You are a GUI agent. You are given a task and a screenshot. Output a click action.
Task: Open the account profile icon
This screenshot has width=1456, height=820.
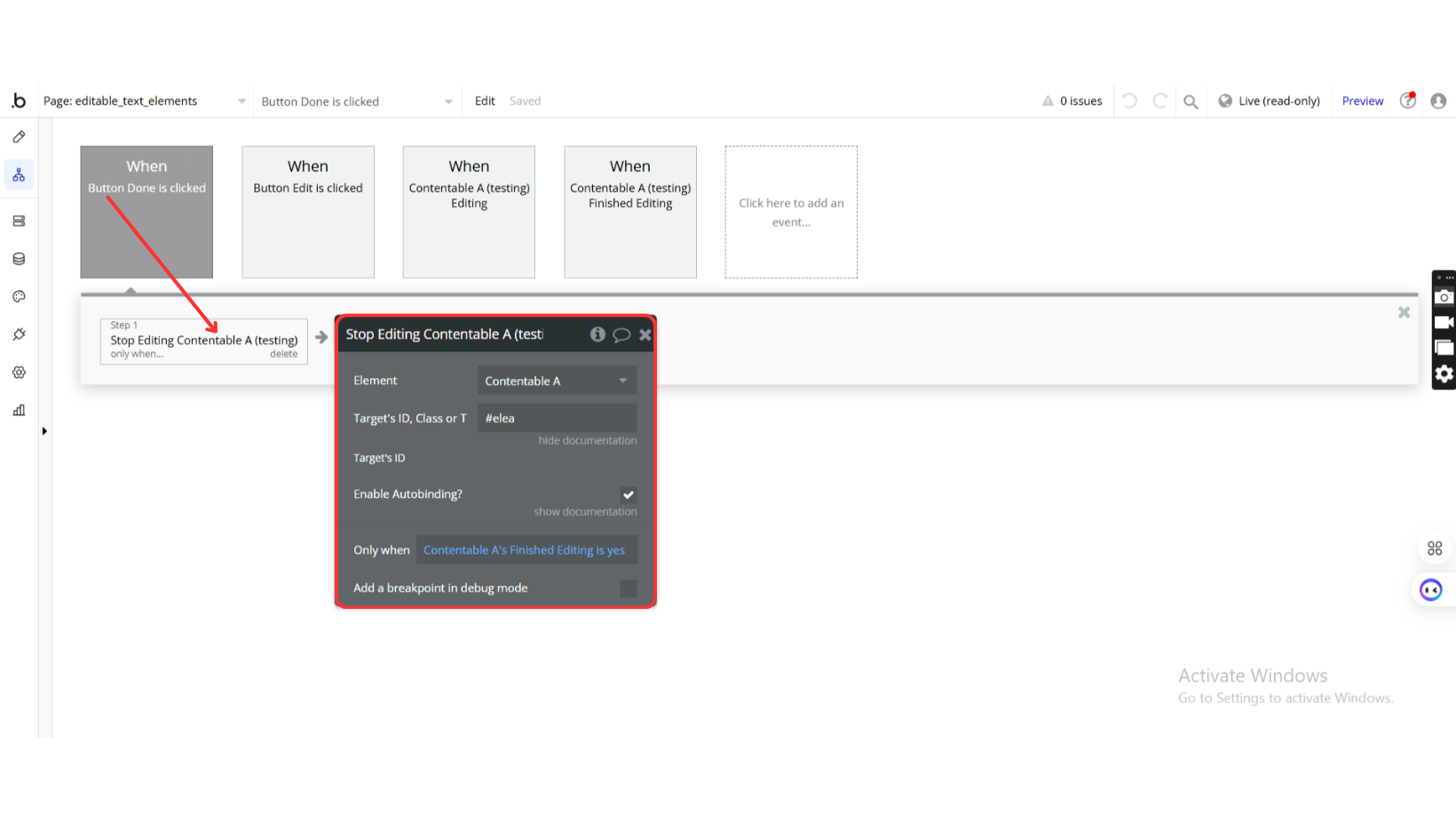coord(1438,101)
